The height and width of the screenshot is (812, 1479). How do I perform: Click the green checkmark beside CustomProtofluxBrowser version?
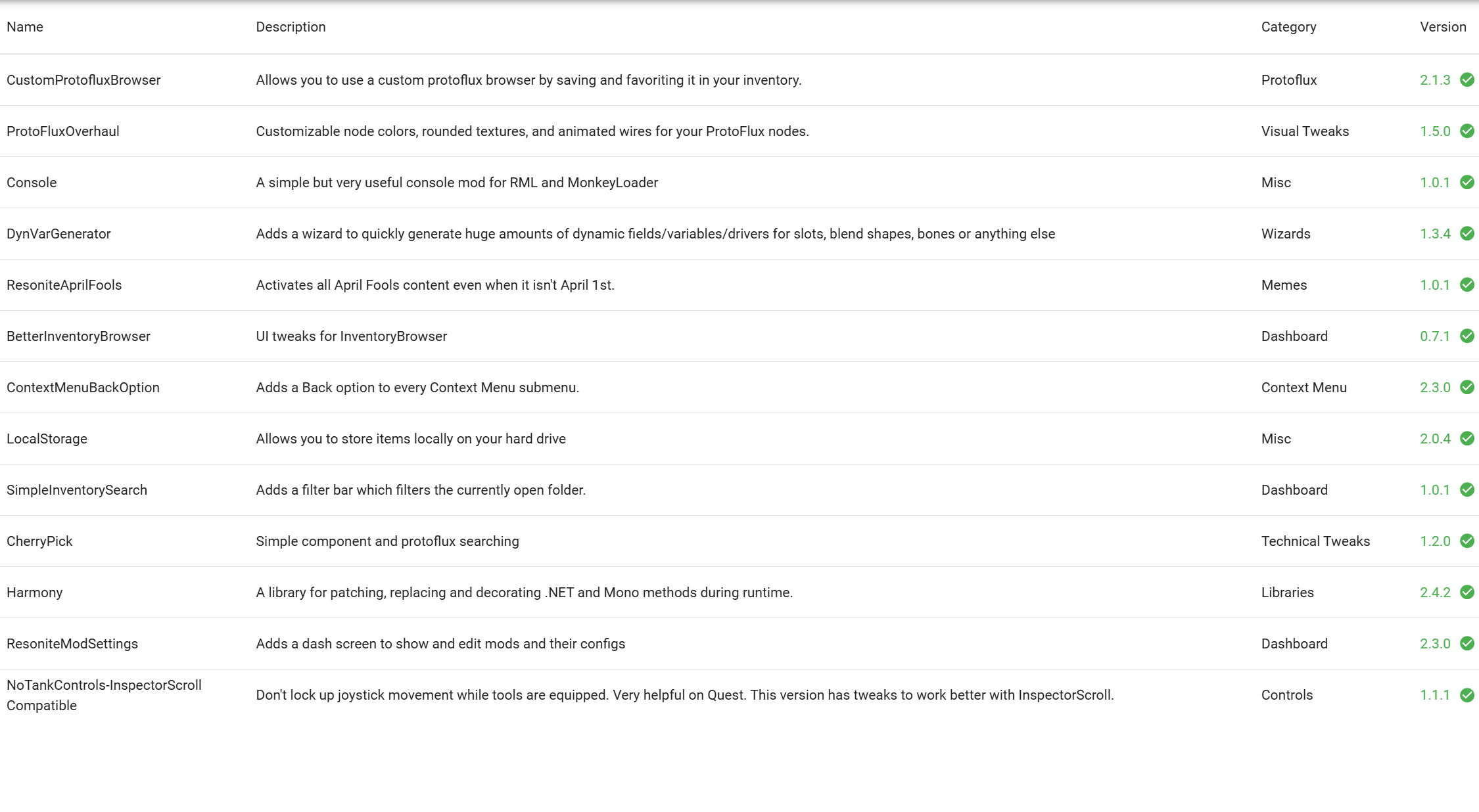(1467, 79)
